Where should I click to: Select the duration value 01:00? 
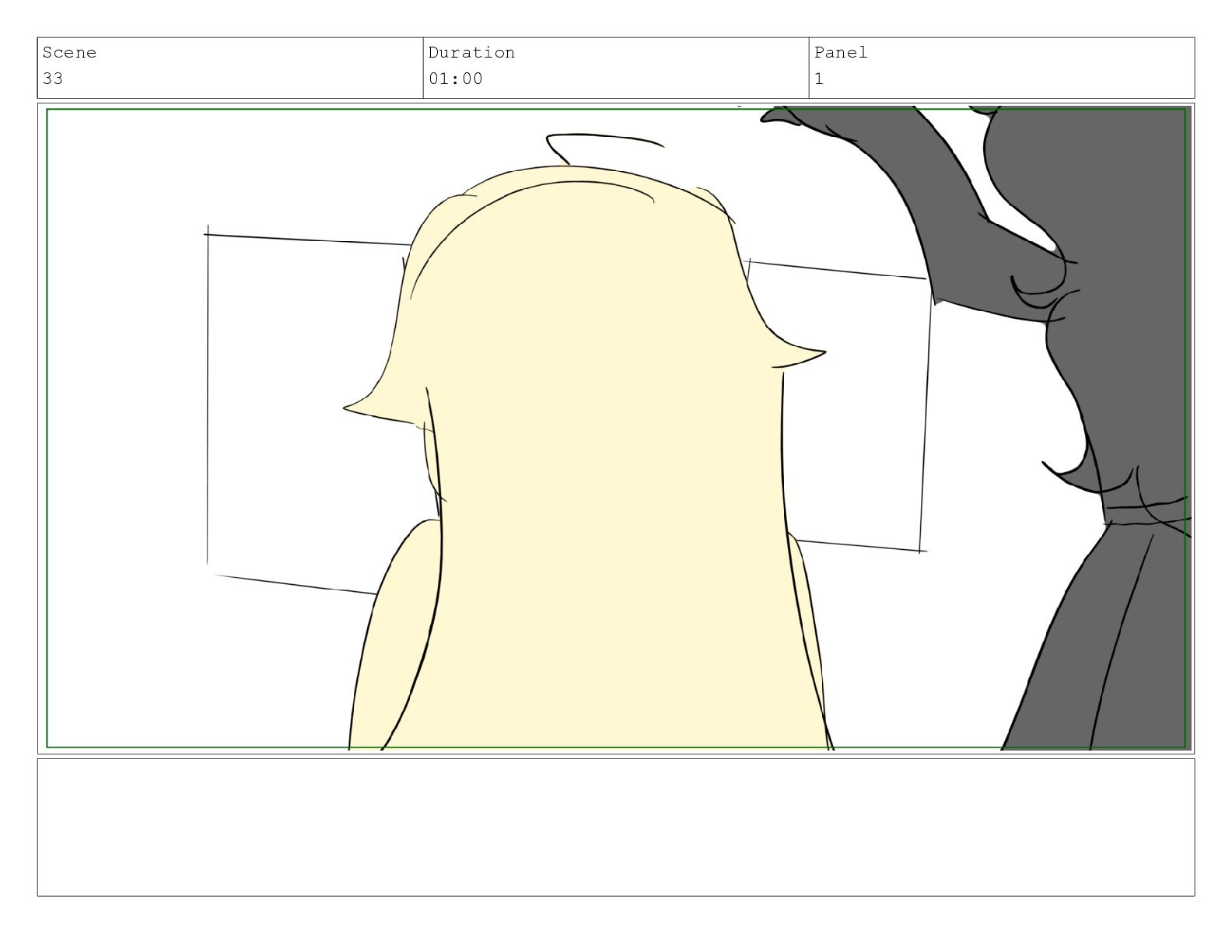pyautogui.click(x=456, y=79)
